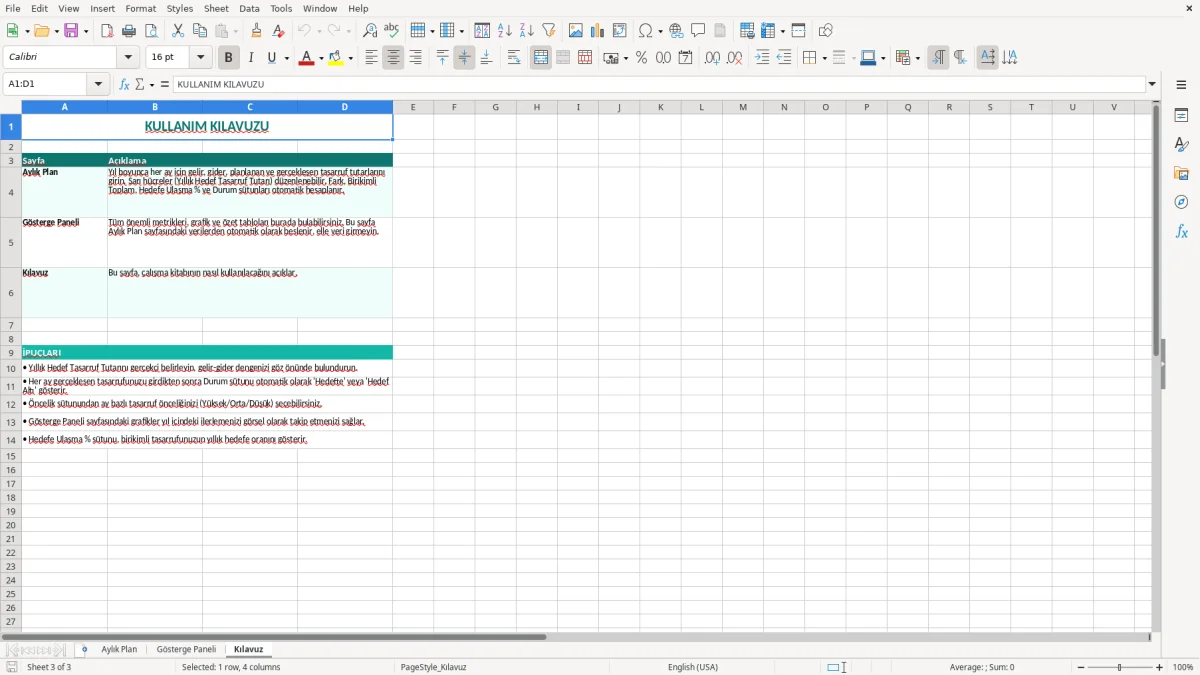
Task: Click the Copy icon
Action: point(200,31)
